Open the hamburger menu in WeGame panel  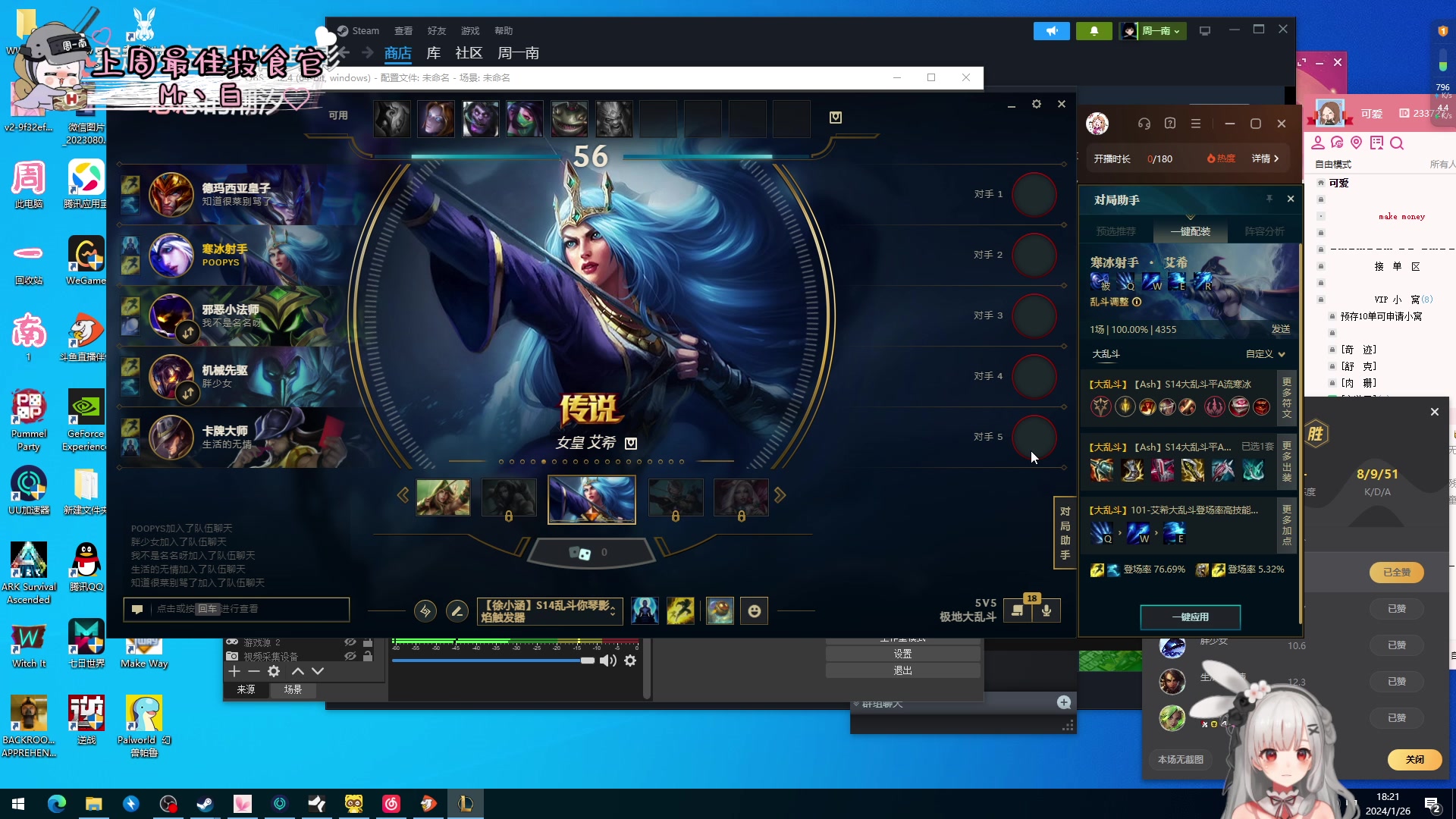1196,124
